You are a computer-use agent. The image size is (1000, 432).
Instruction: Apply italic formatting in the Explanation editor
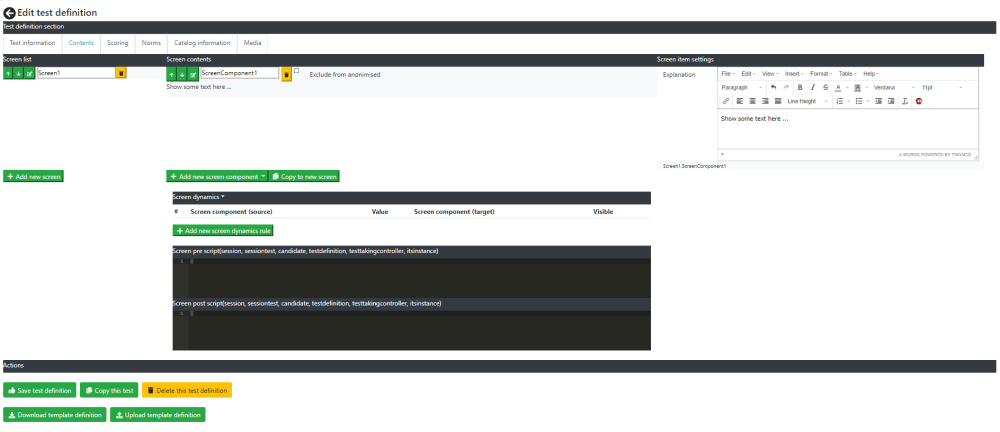[x=812, y=87]
